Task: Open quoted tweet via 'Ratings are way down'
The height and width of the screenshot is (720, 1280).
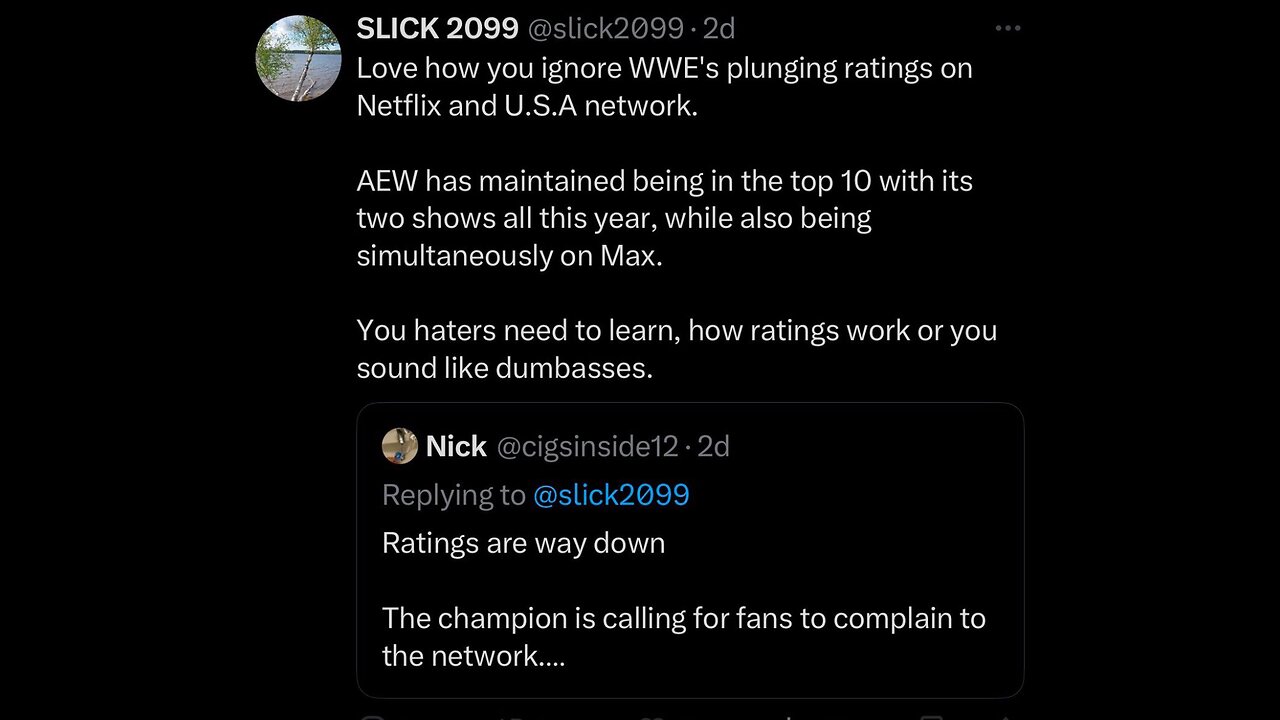Action: [523, 543]
